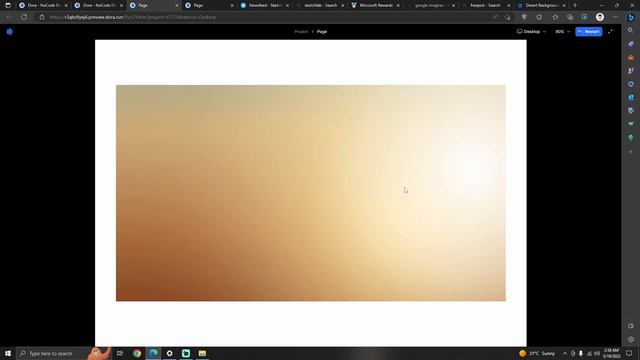Click the Dora logo icon at top left
The height and width of the screenshot is (360, 640).
(x=10, y=31)
